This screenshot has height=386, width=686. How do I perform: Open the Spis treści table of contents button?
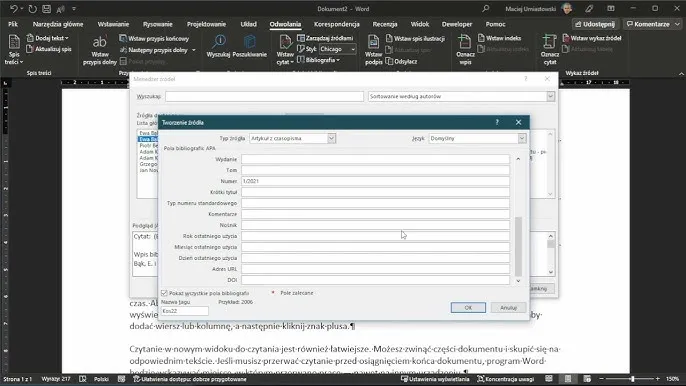14,49
